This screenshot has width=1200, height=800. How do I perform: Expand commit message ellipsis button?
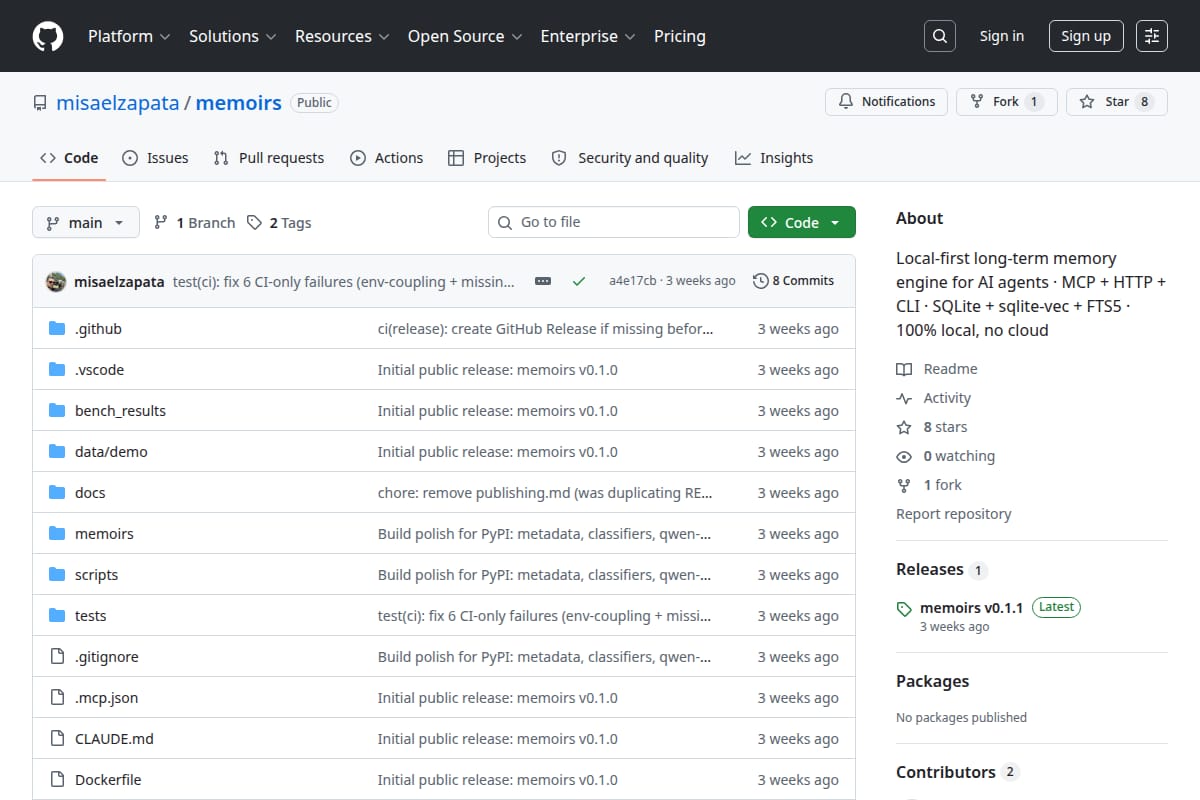(543, 281)
